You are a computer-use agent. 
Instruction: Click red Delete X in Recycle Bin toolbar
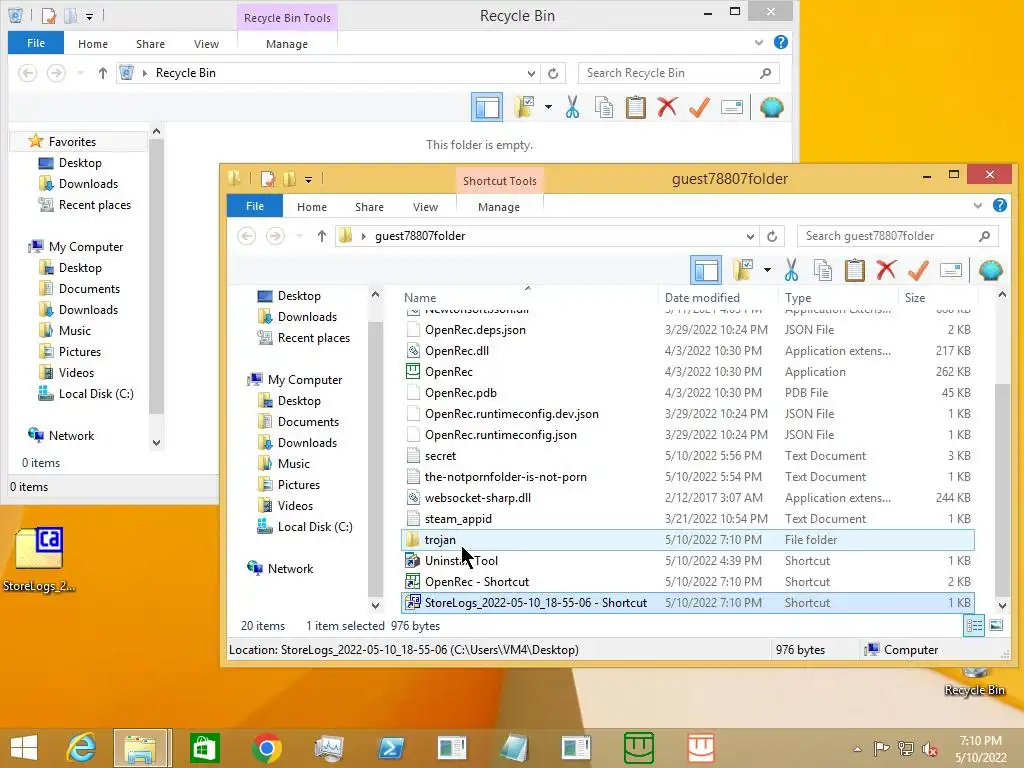(667, 107)
